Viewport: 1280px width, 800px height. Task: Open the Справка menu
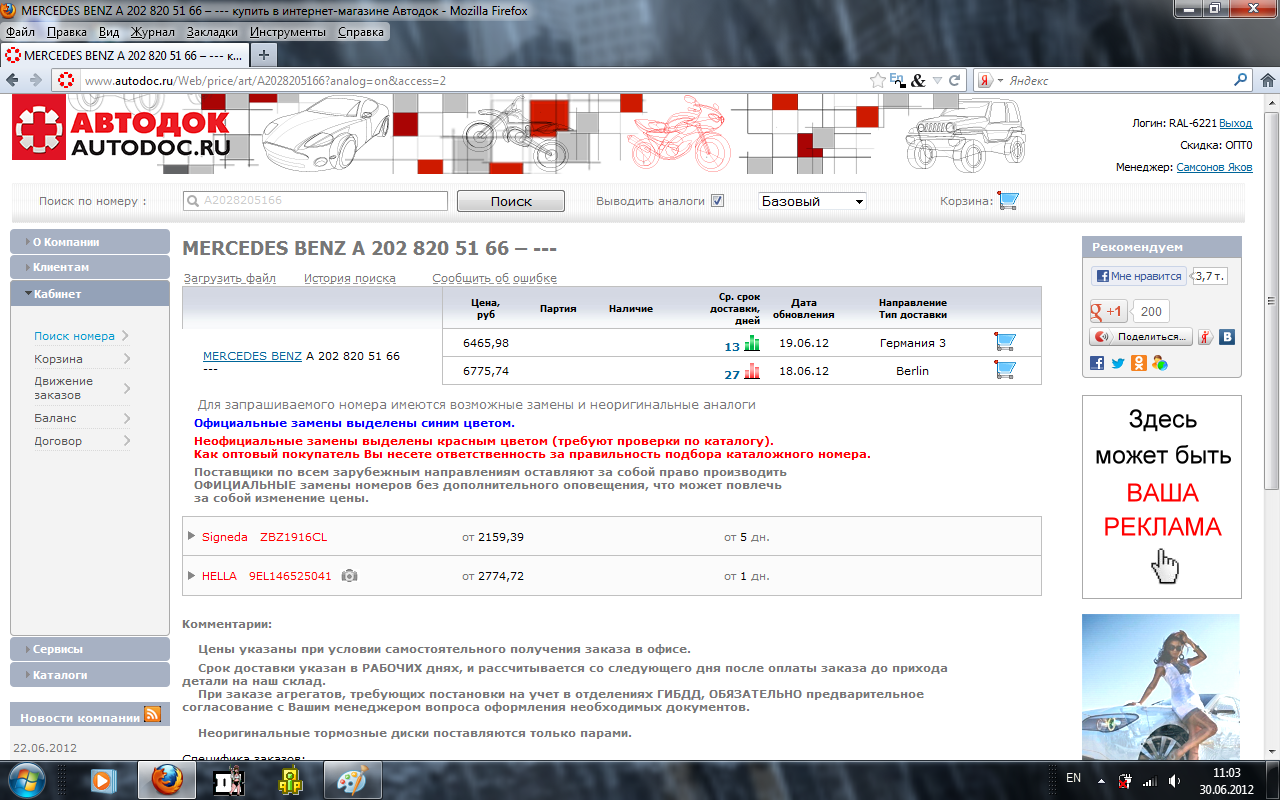point(361,32)
